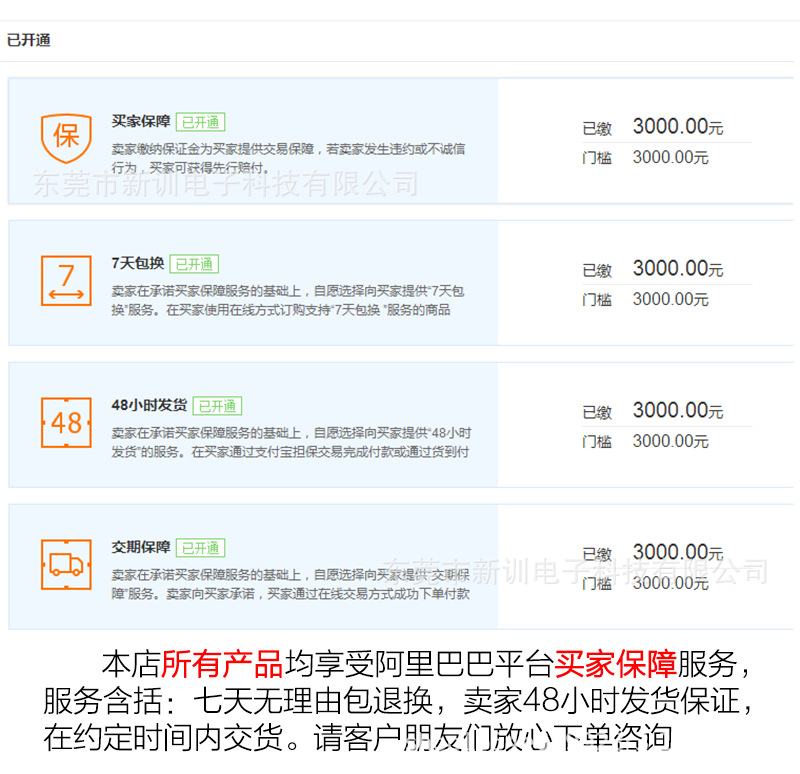The width and height of the screenshot is (800, 774).
Task: Click the 买家保障 description paragraph
Action: (288, 158)
